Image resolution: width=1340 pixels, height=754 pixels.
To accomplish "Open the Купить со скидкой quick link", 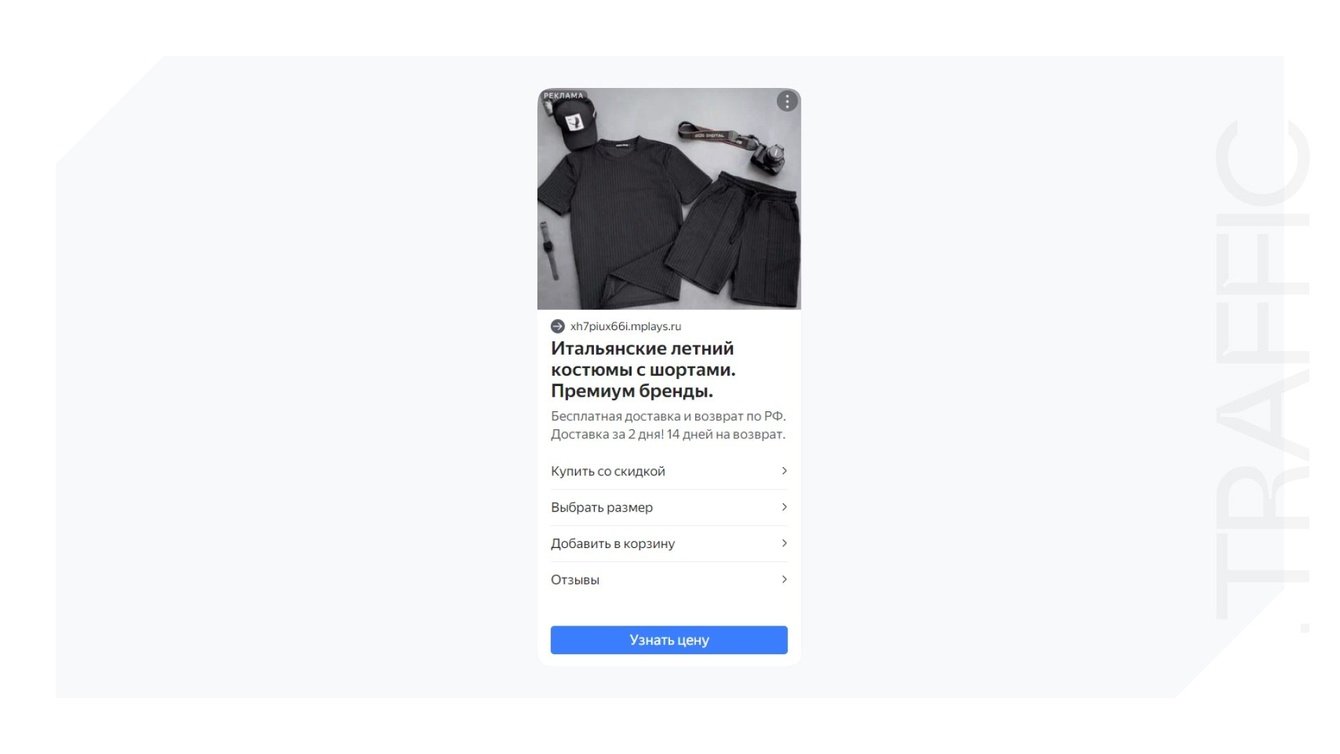I will 669,471.
